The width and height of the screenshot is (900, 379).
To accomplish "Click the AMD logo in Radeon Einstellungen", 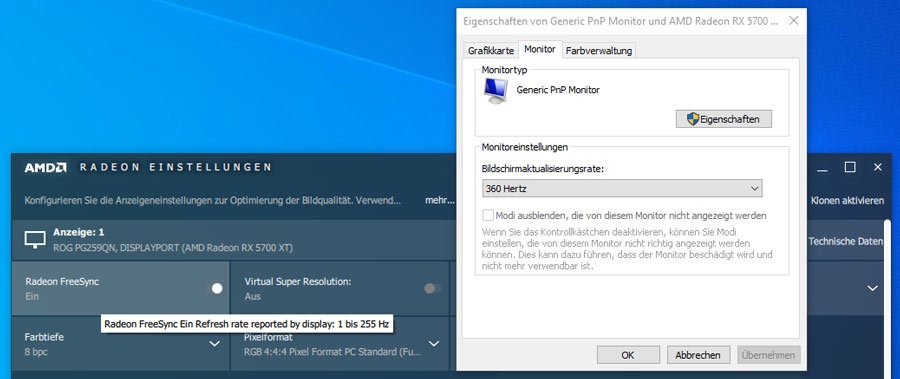I will [x=45, y=167].
